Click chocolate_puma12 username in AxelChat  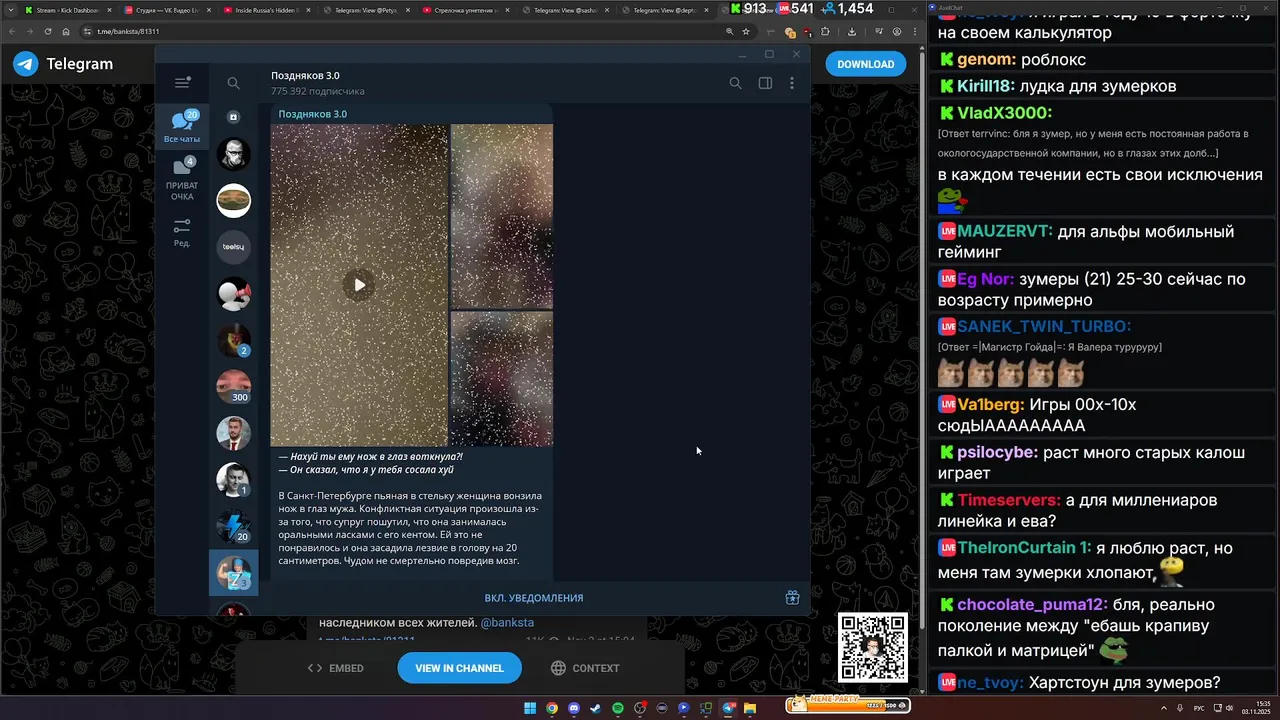click(1032, 605)
